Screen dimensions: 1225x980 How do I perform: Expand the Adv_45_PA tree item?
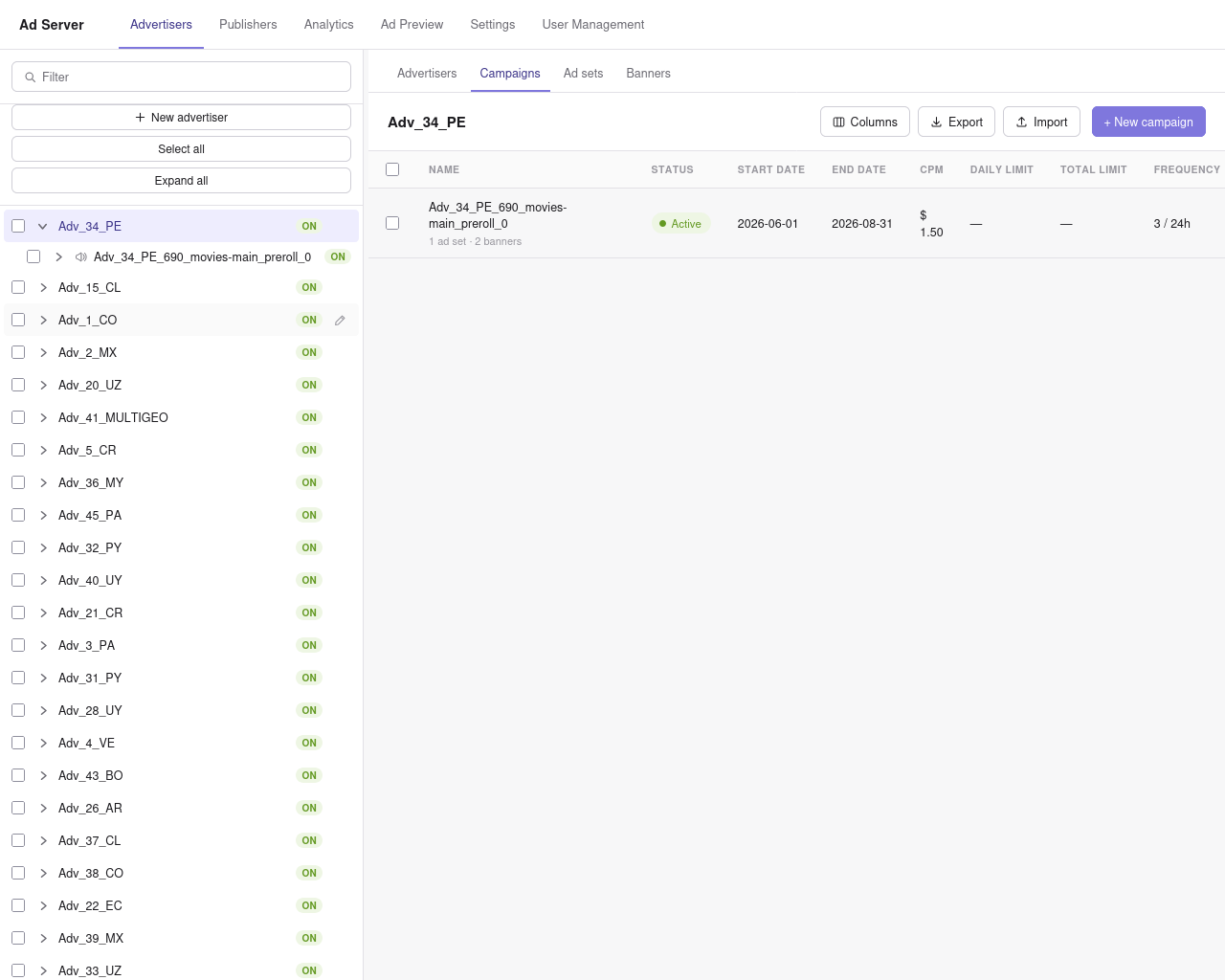coord(43,516)
